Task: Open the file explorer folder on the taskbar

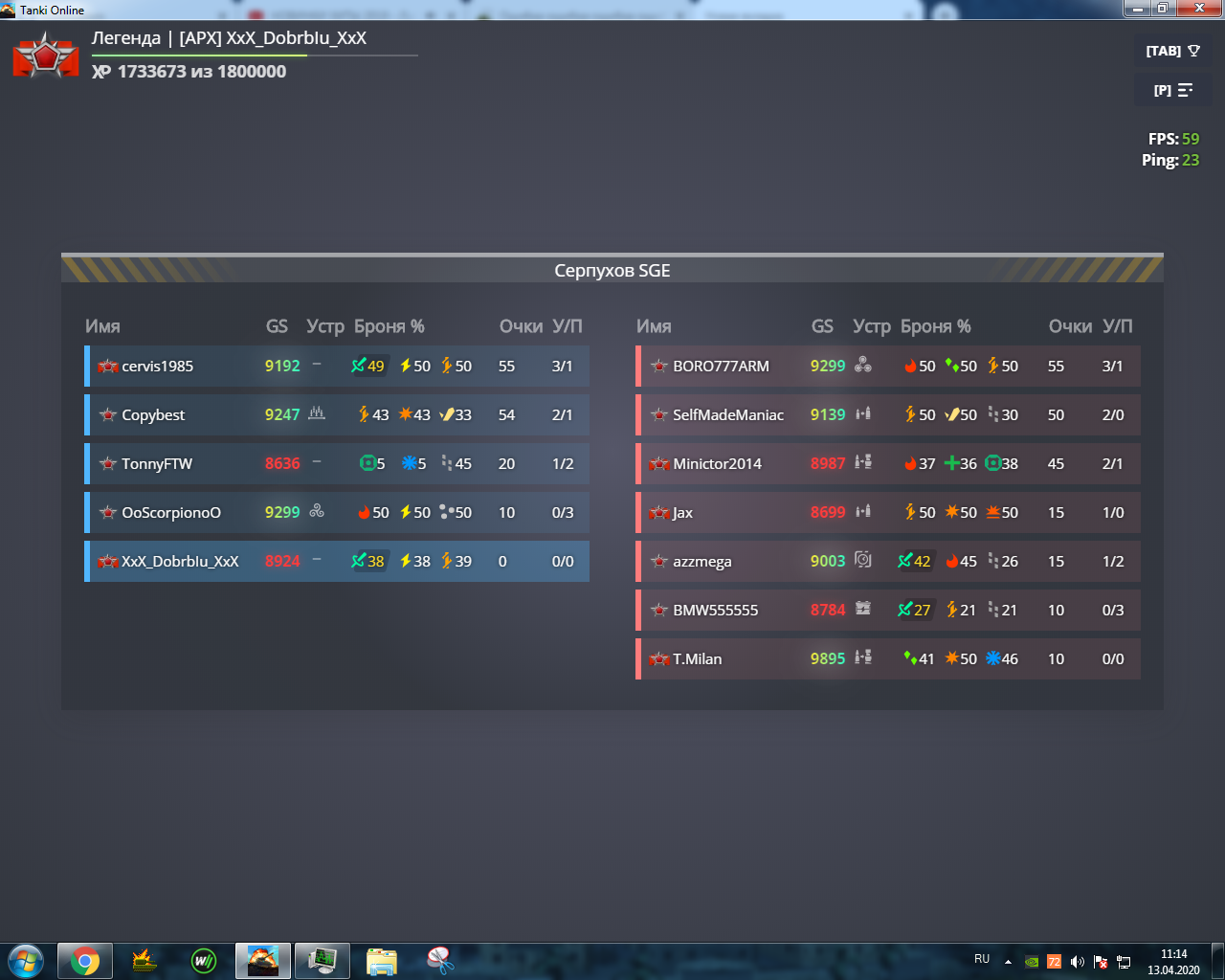Action: click(x=382, y=961)
